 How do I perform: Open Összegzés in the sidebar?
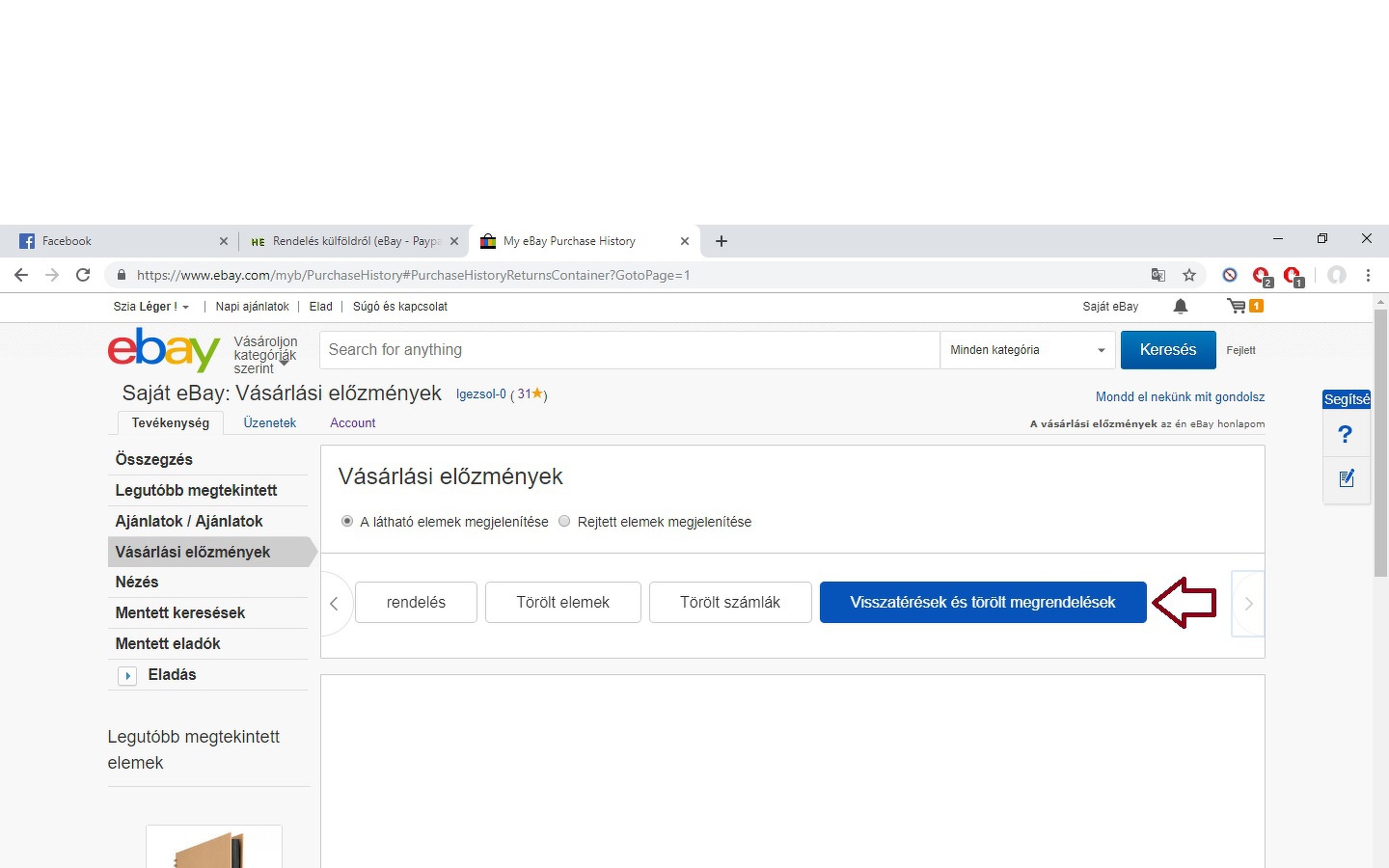(154, 459)
